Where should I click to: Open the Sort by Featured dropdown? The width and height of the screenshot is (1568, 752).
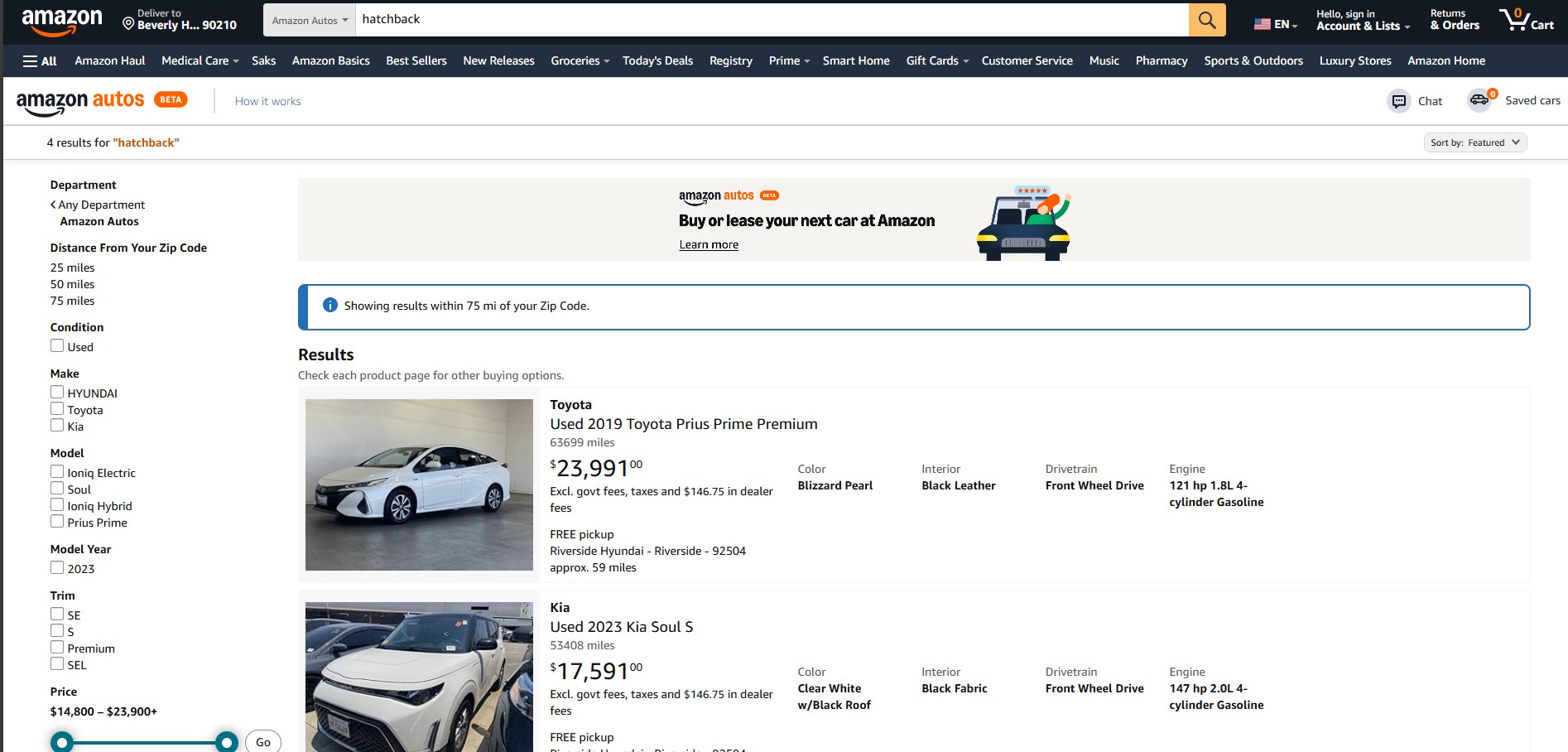click(1475, 142)
